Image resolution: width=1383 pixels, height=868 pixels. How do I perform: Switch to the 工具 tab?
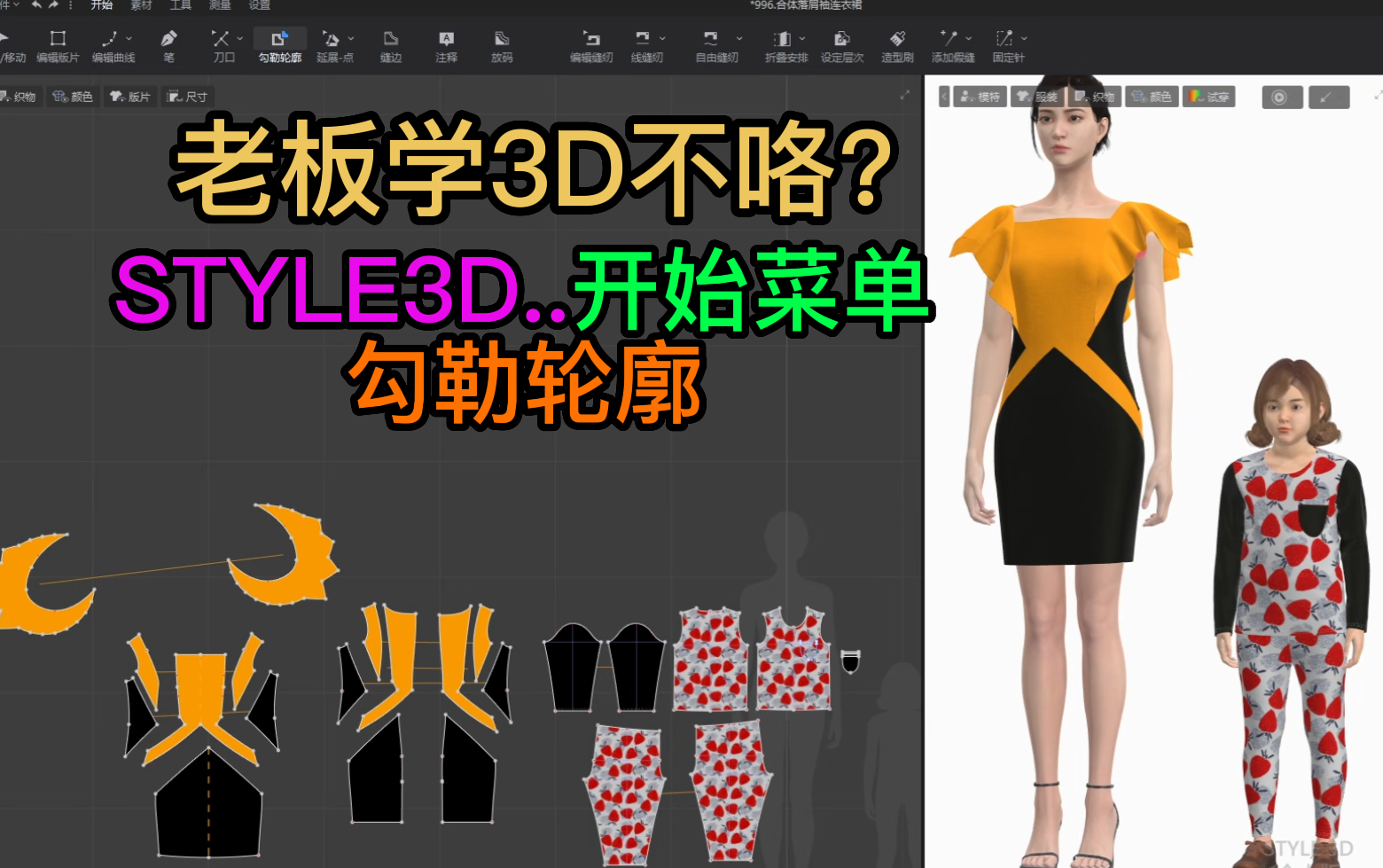tap(180, 5)
